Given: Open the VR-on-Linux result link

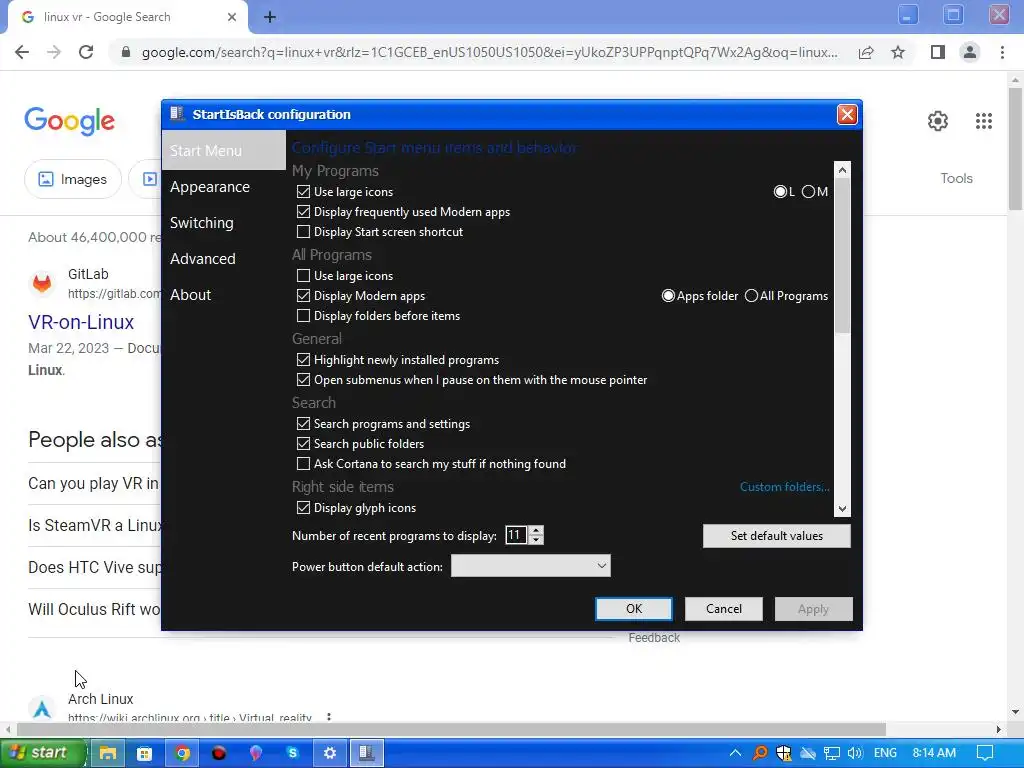Looking at the screenshot, I should click(x=81, y=322).
